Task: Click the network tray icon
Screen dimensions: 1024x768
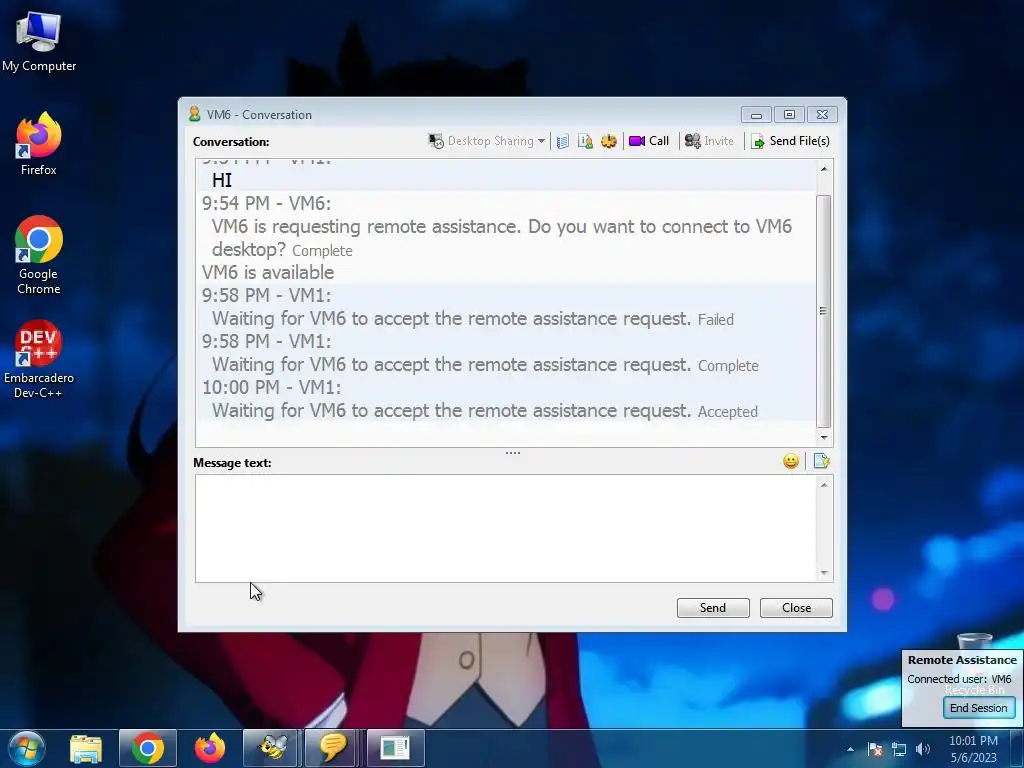Action: (899, 749)
